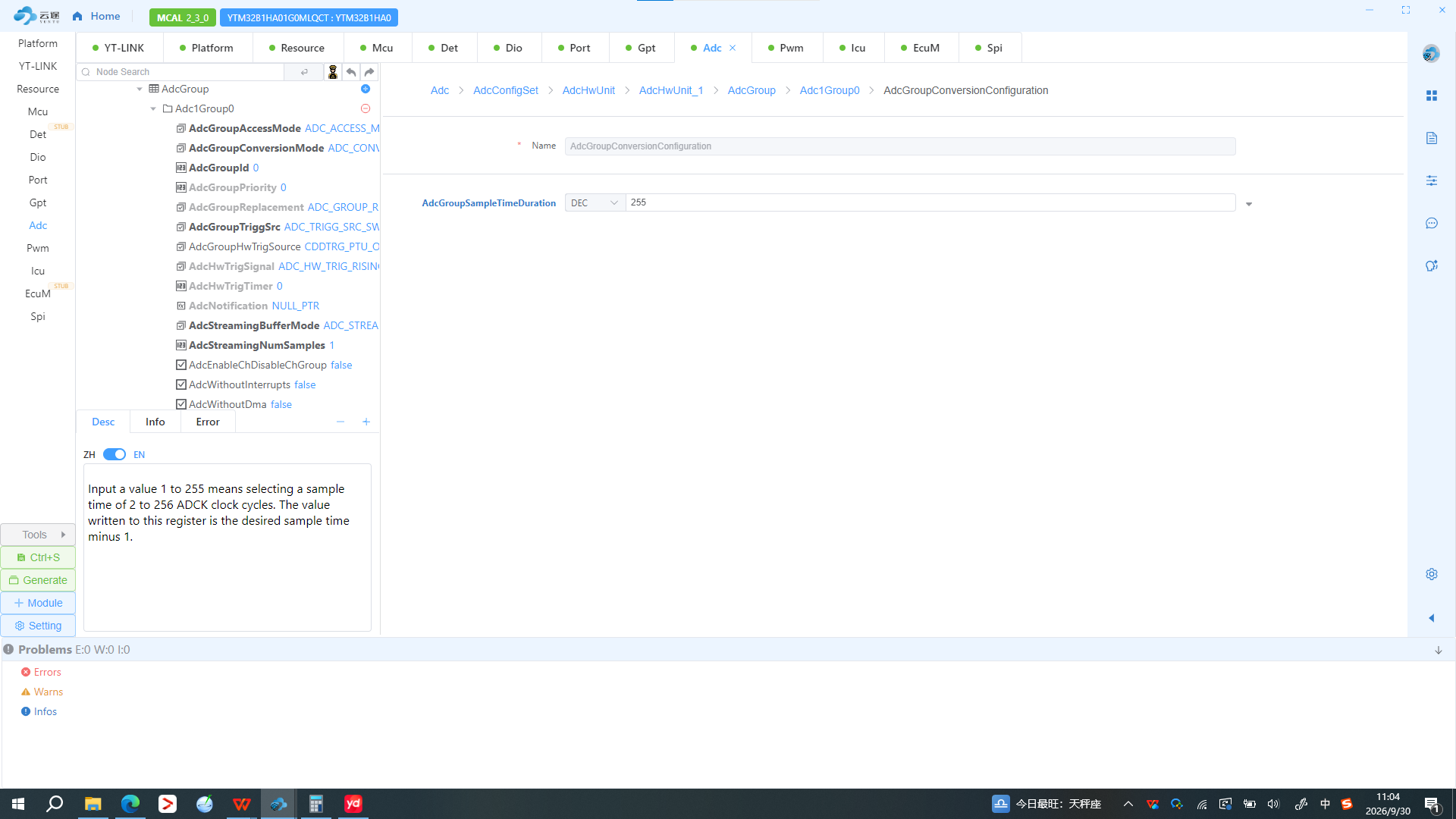
Task: Open the DEC number format dropdown
Action: [x=595, y=202]
